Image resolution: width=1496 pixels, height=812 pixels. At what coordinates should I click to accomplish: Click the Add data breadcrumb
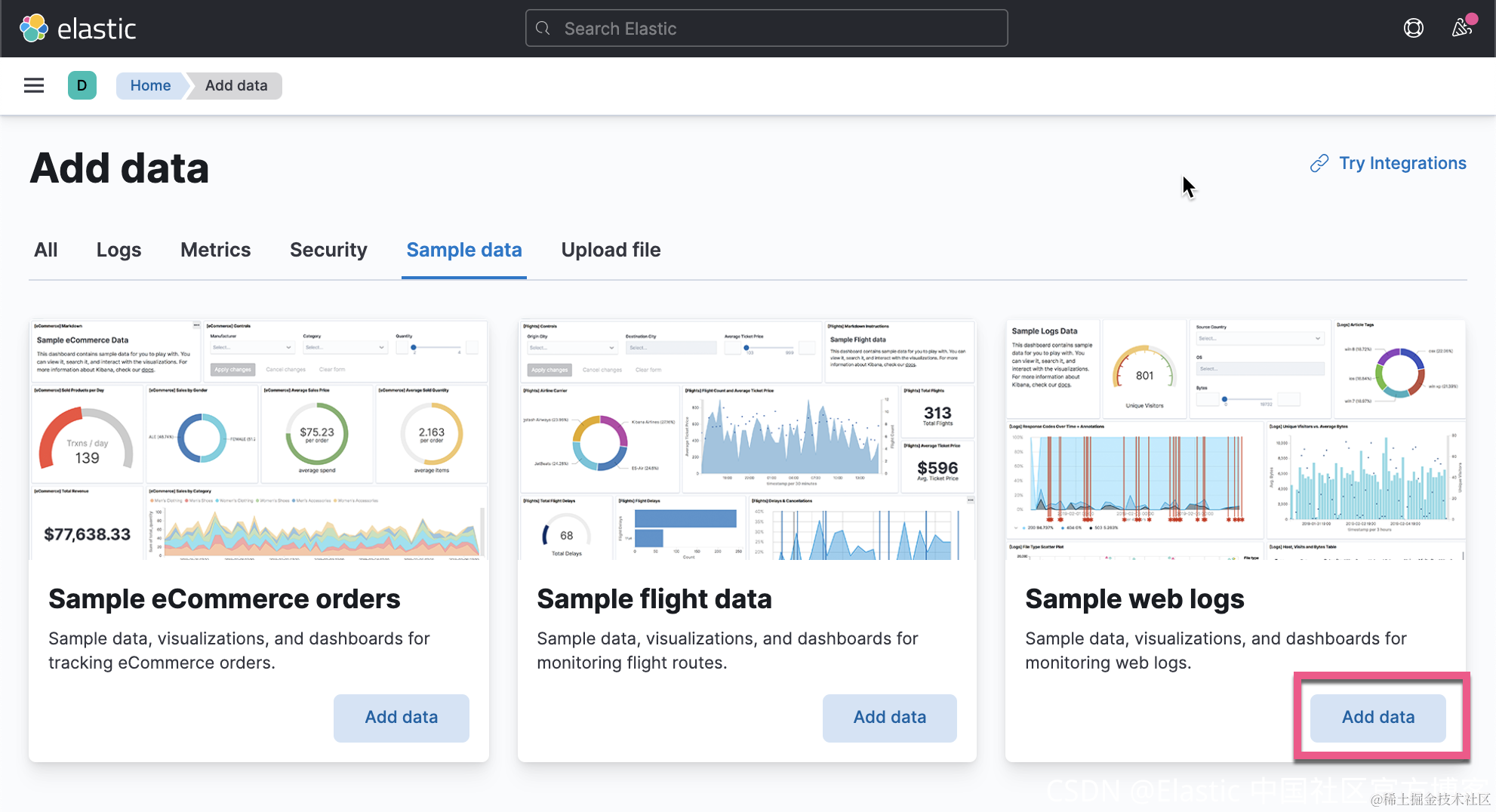pos(236,85)
